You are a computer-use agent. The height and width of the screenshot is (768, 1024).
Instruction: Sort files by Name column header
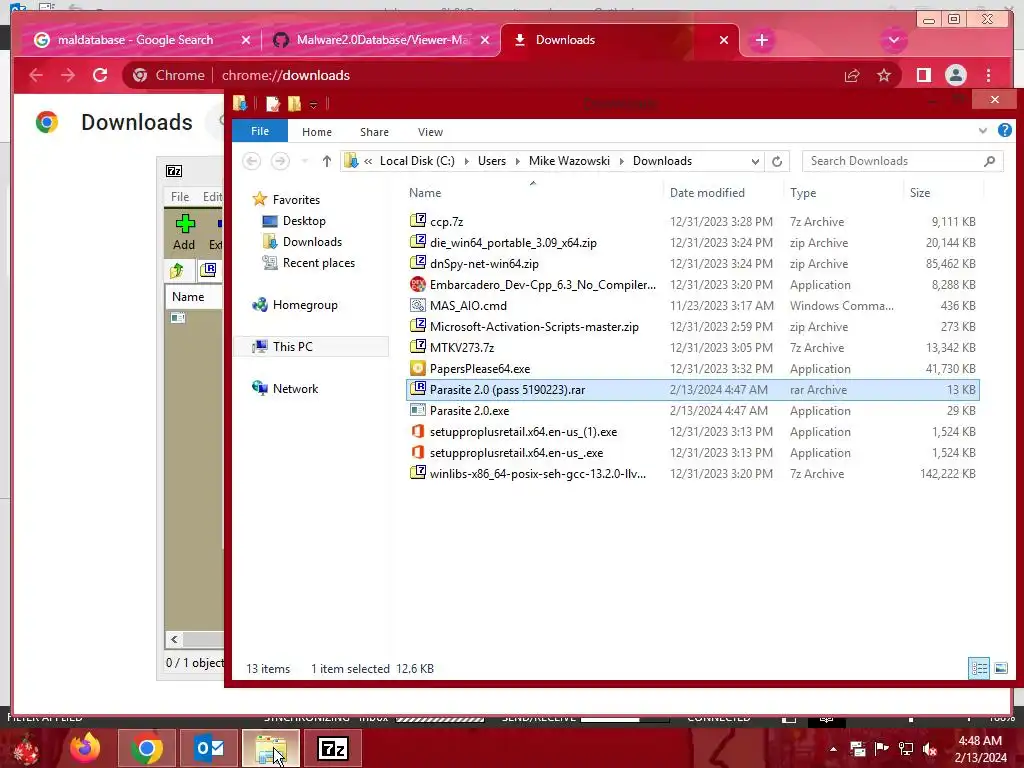point(424,193)
